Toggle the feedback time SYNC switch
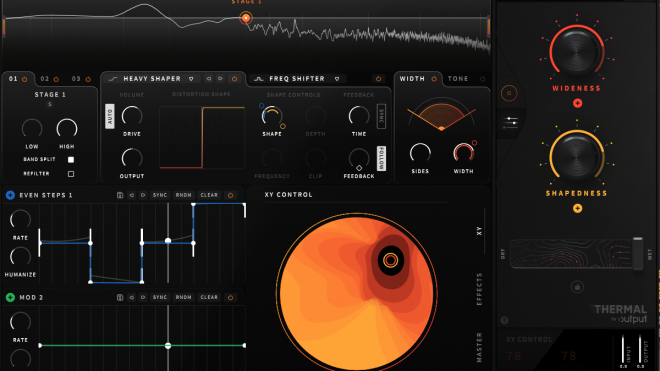This screenshot has width=660, height=371. pyautogui.click(x=381, y=116)
